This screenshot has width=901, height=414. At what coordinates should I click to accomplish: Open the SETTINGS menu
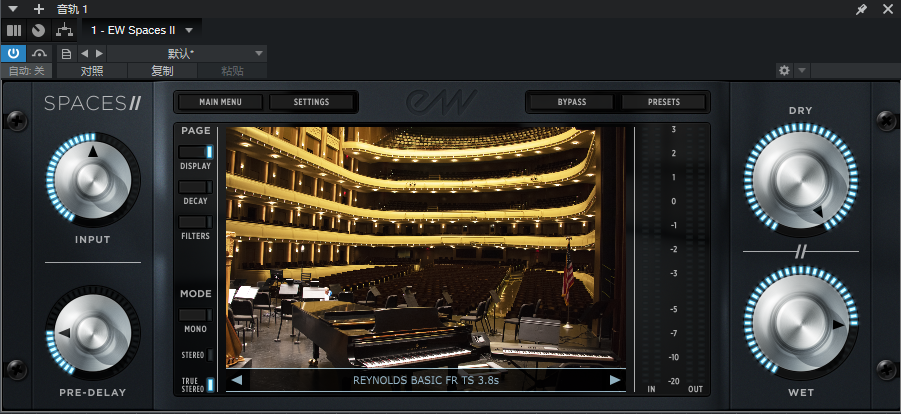[x=311, y=102]
